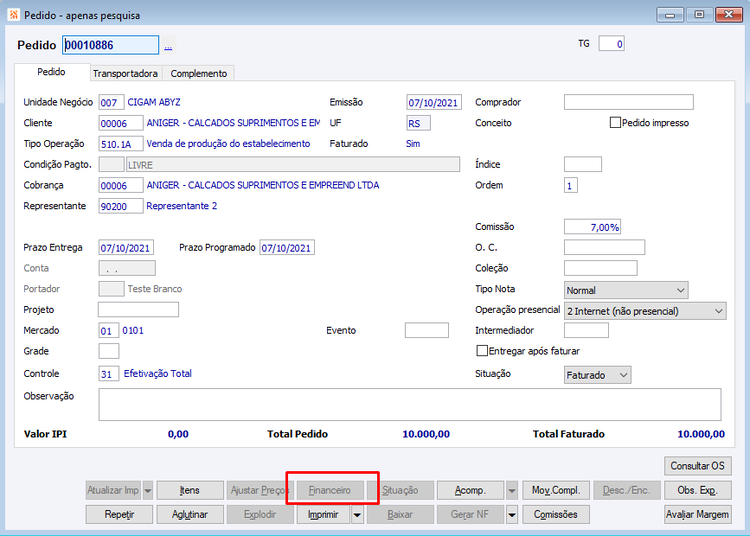Click into the Observação text area
750x536 pixels.
pos(410,405)
